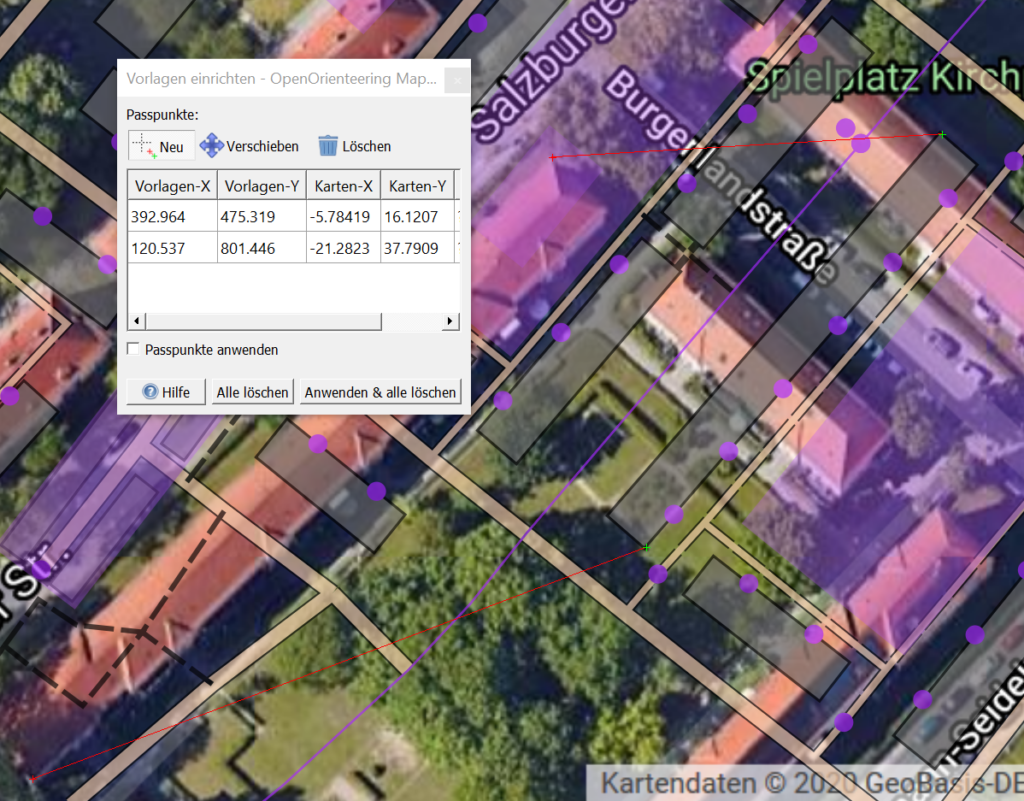Click the red pass point cross near Salzburger label

(x=552, y=157)
